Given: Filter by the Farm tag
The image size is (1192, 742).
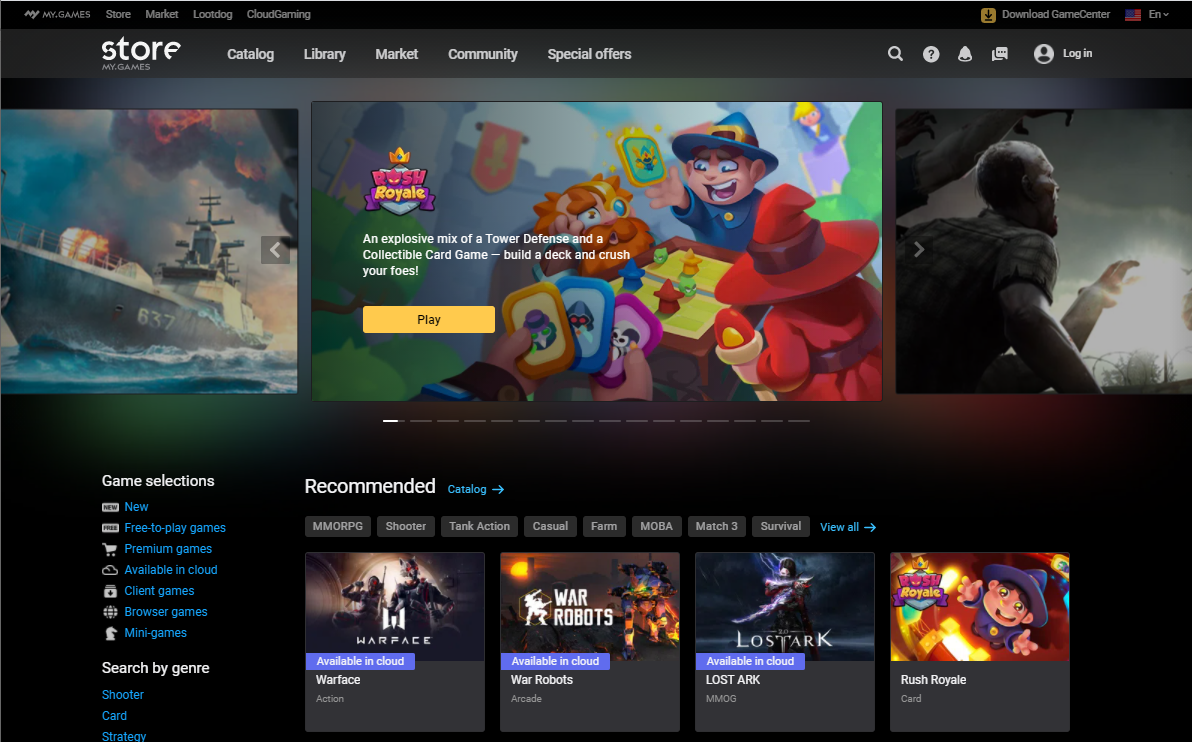Looking at the screenshot, I should click(604, 526).
